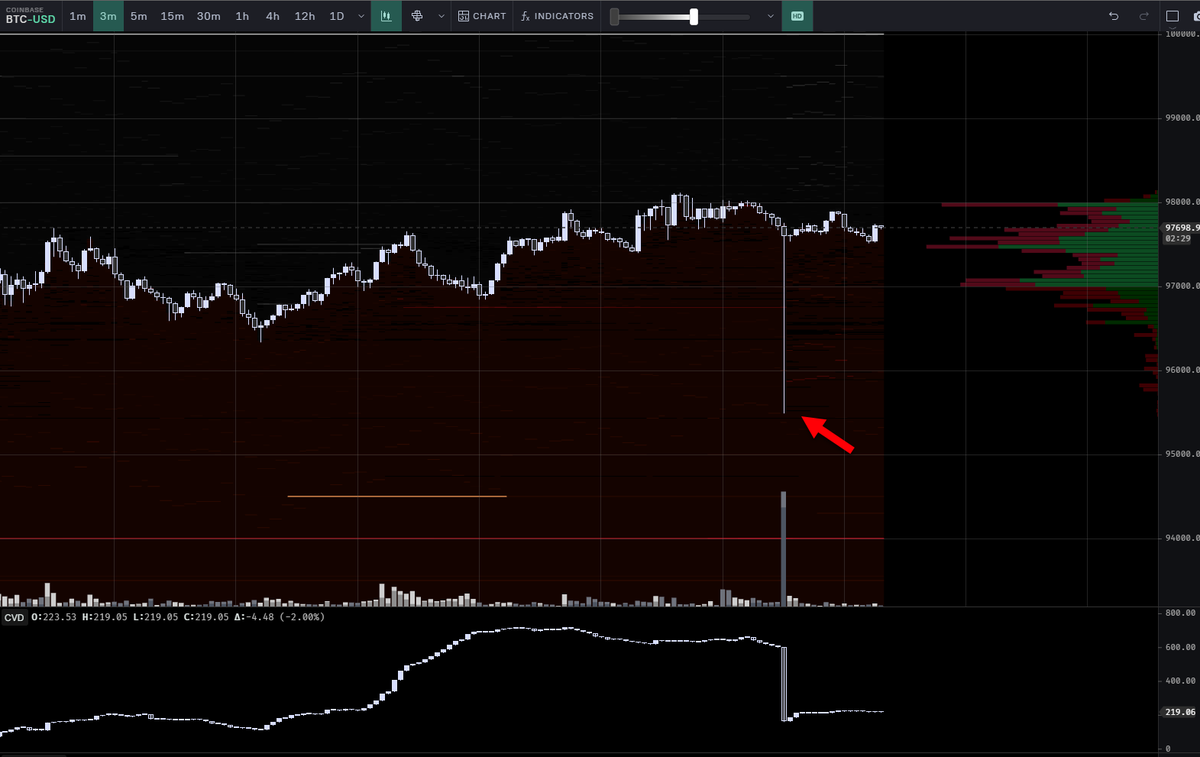Select the 1m timeframe

click(x=78, y=16)
